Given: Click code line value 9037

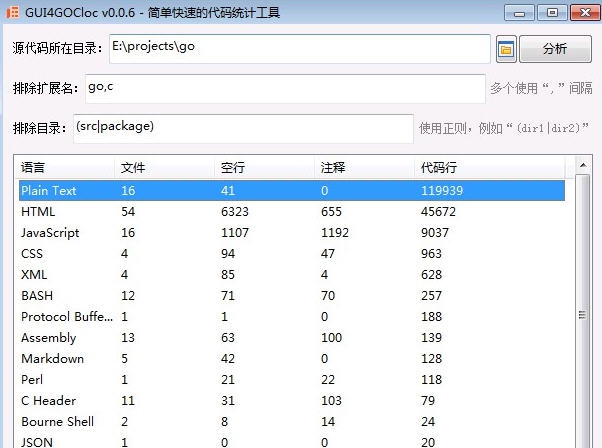Looking at the screenshot, I should point(435,233).
